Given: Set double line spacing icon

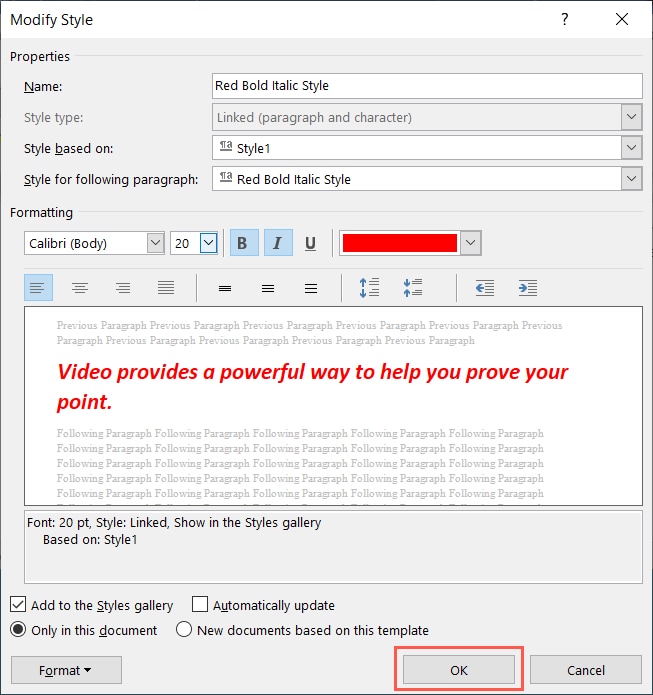Looking at the screenshot, I should click(x=311, y=288).
